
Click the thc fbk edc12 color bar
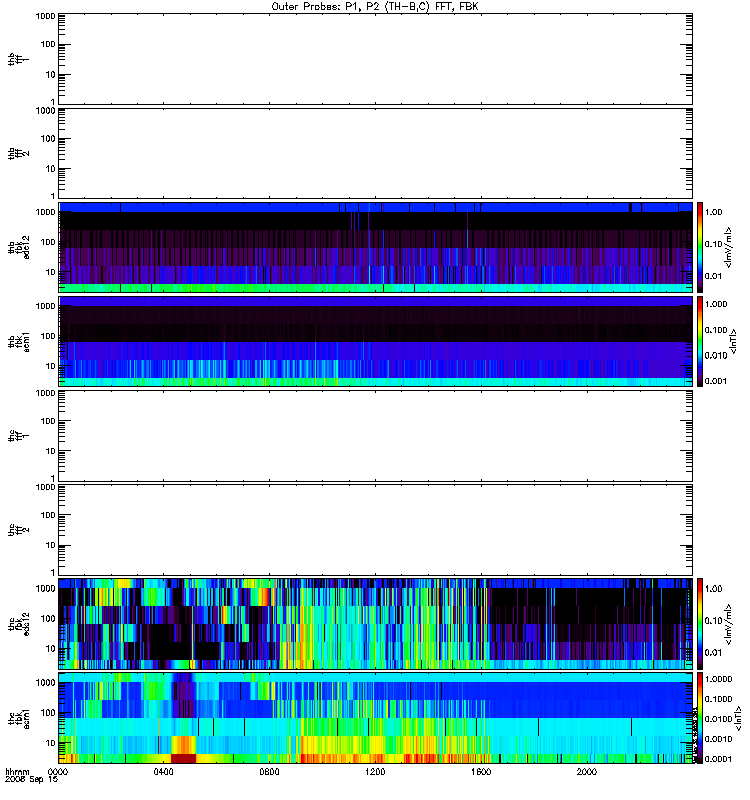[700, 623]
